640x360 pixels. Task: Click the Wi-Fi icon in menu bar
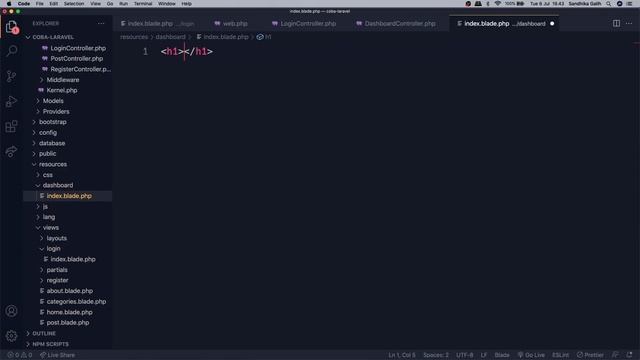498,4
